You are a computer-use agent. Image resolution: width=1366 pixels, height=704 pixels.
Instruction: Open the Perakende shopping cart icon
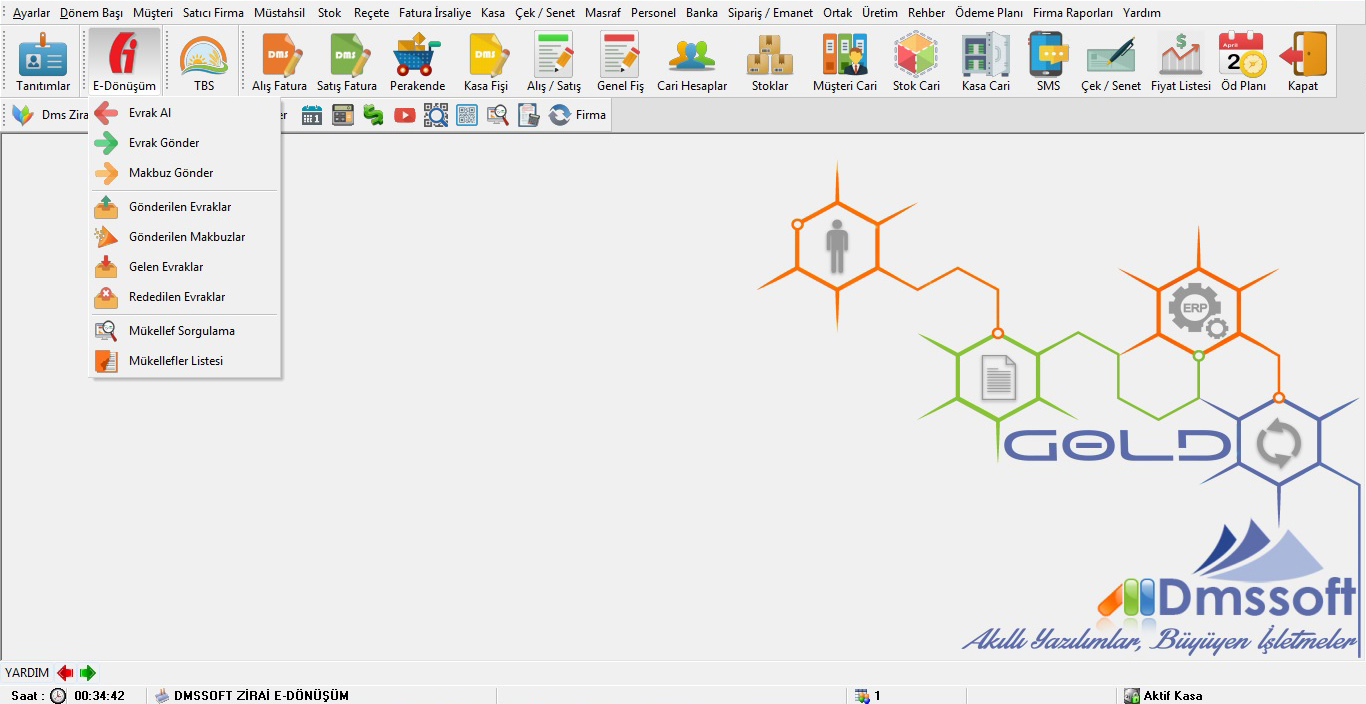pyautogui.click(x=417, y=62)
